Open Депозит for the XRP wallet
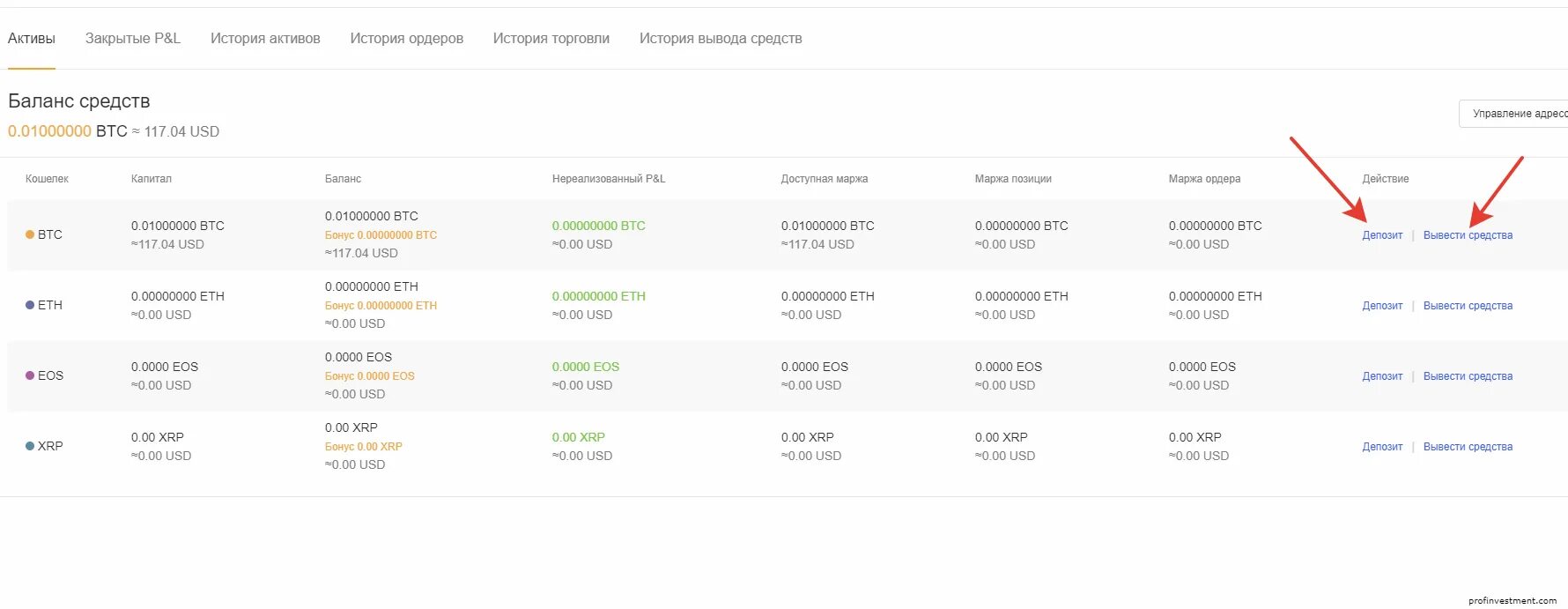Image resolution: width=1568 pixels, height=609 pixels. [x=1382, y=447]
